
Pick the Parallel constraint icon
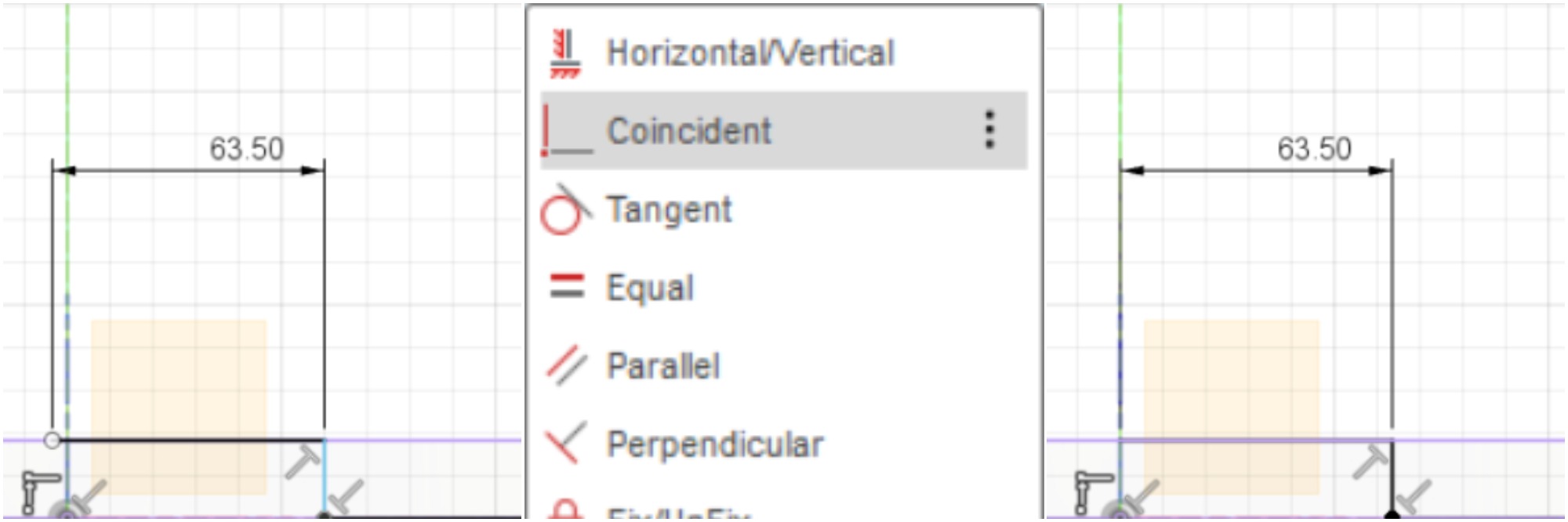click(566, 365)
